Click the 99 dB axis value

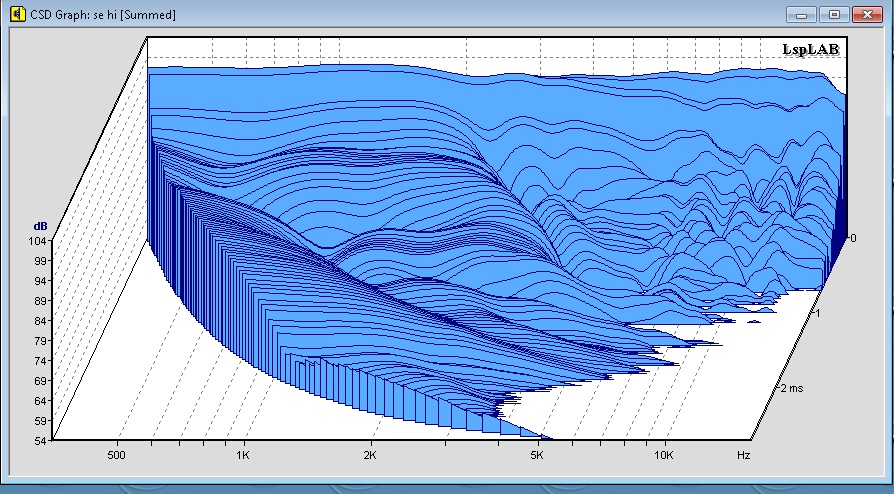[x=39, y=261]
